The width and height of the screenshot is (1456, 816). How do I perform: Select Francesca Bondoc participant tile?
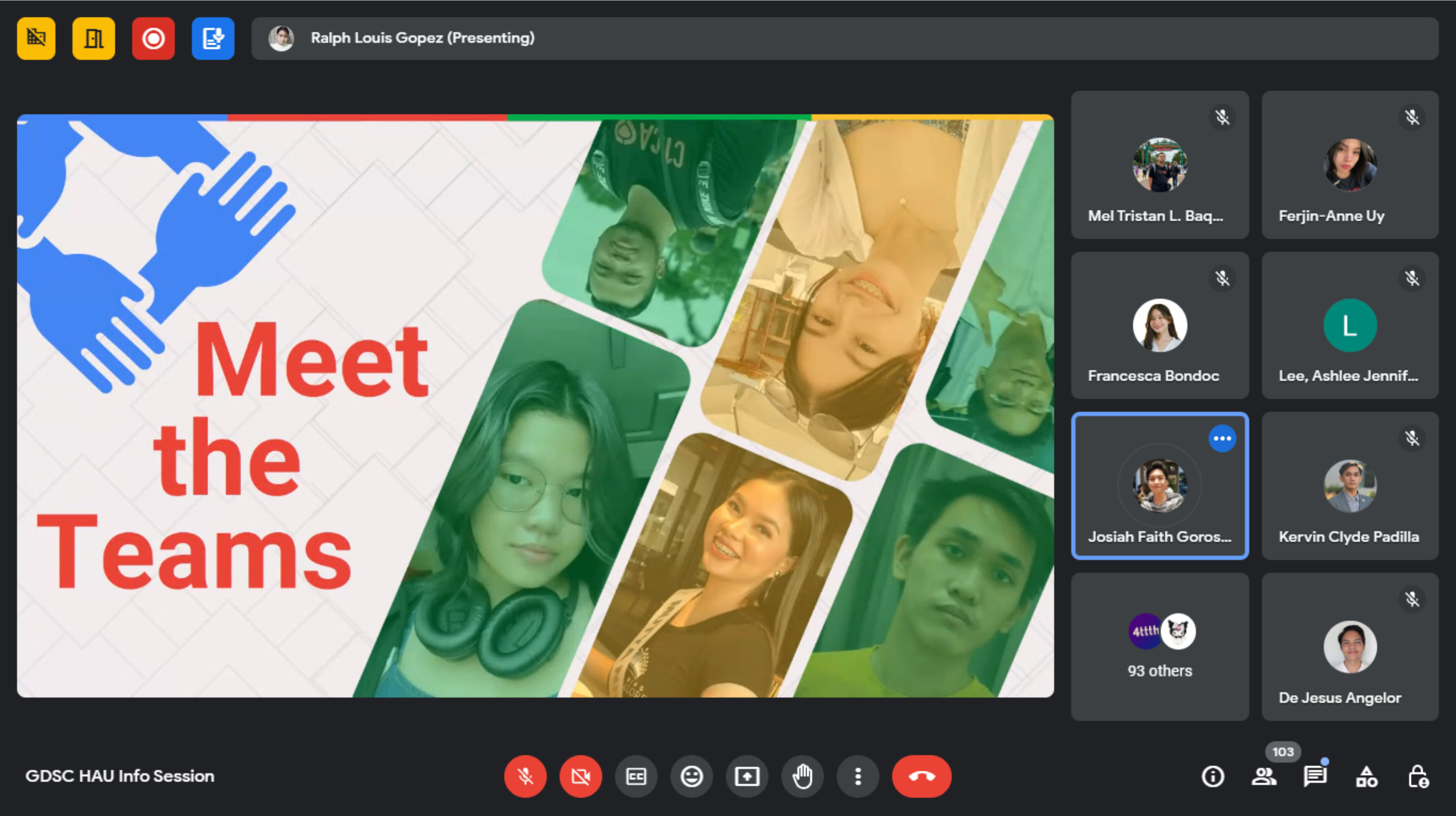pos(1160,325)
